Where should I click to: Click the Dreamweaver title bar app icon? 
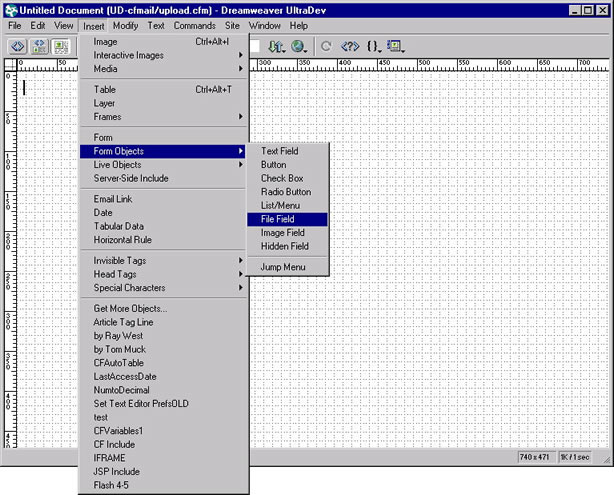(x=11, y=11)
